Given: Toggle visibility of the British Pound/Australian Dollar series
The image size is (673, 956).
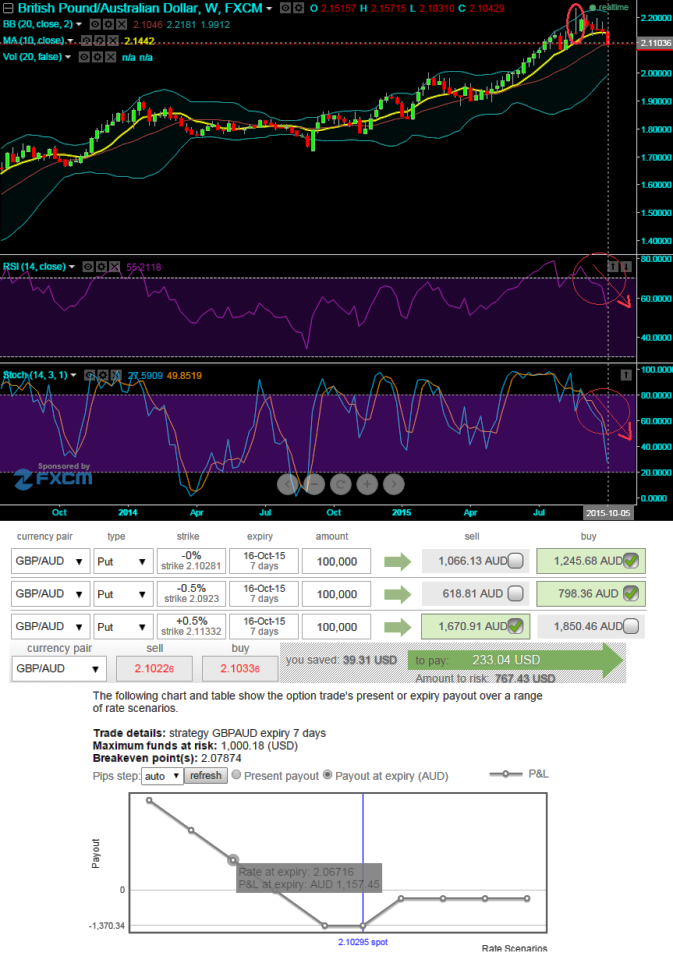Looking at the screenshot, I should [285, 8].
